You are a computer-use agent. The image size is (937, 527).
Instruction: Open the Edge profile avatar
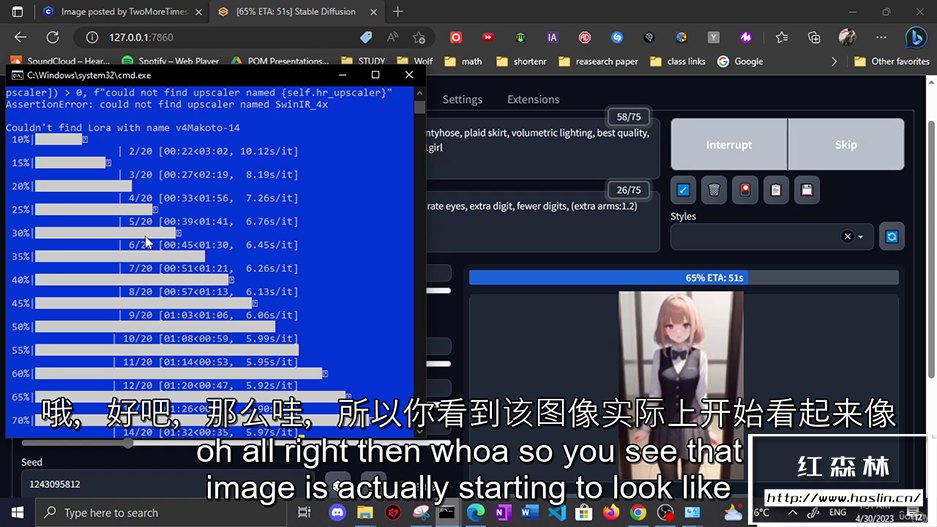click(847, 37)
